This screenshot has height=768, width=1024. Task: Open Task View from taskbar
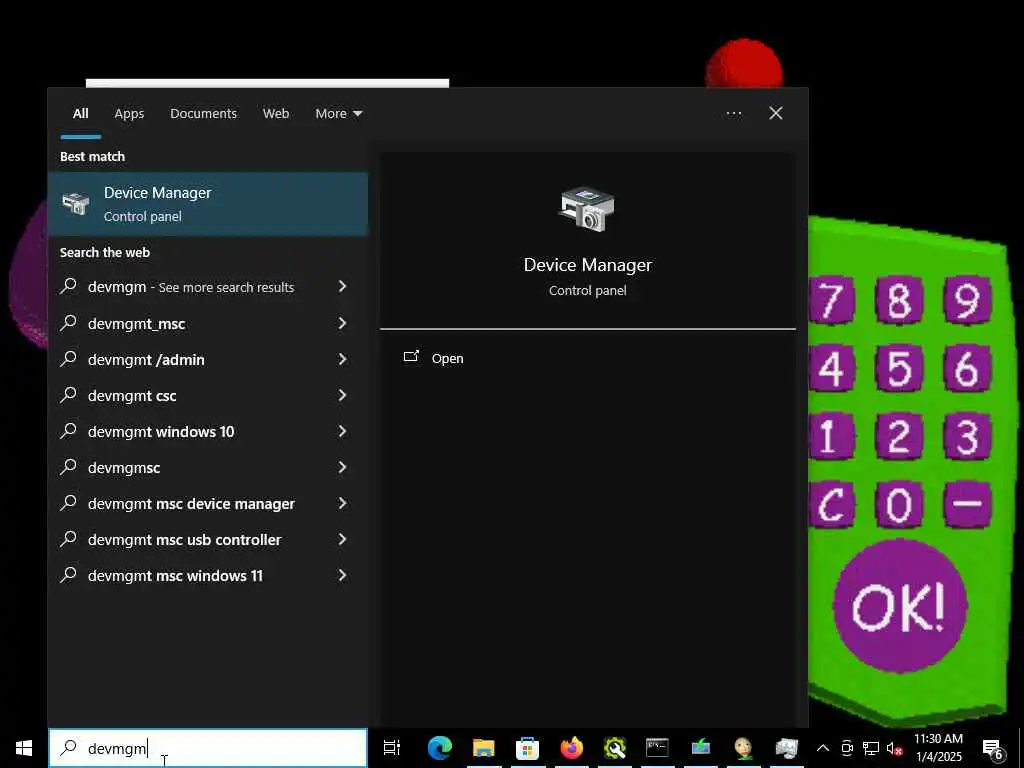tap(392, 748)
